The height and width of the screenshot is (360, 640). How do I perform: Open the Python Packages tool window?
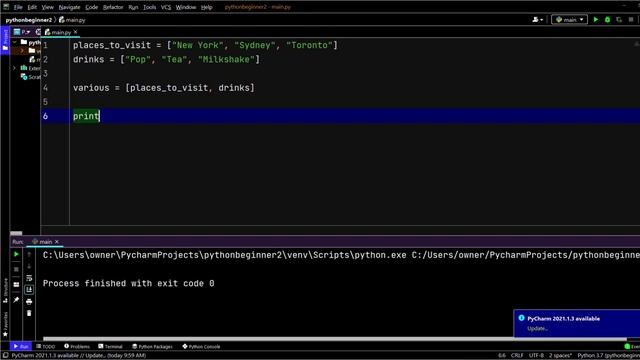coord(152,347)
